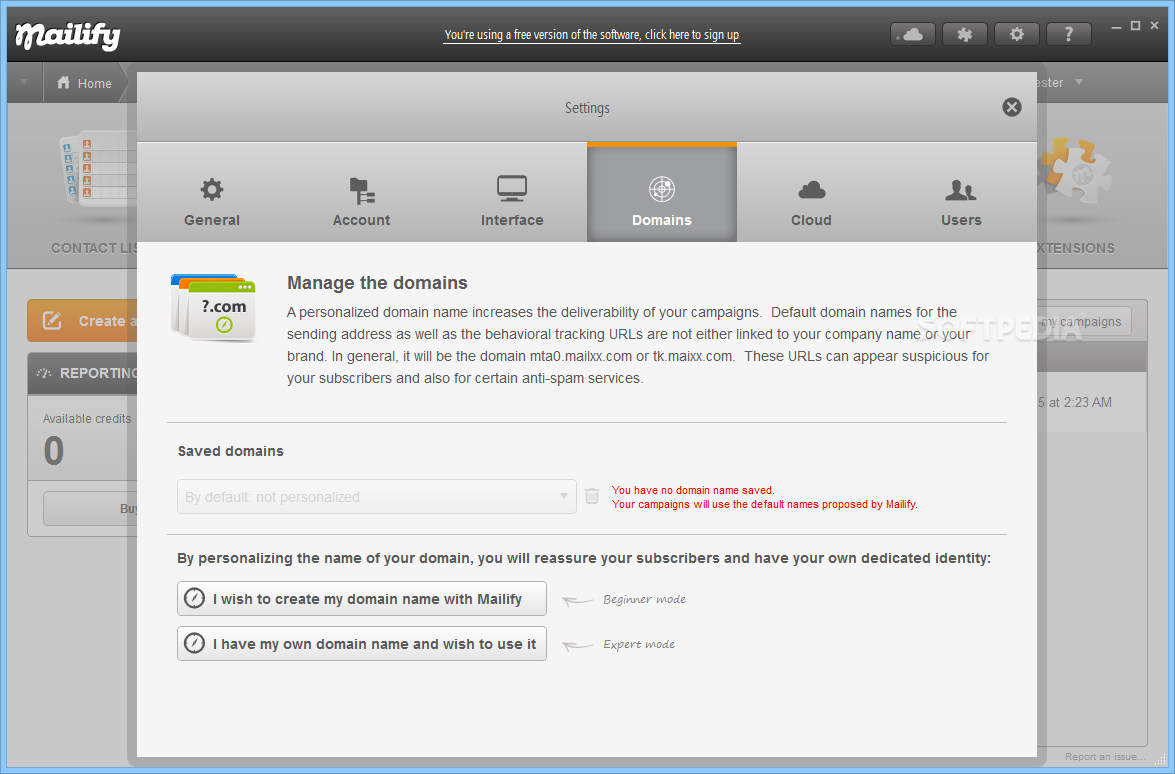
Task: Close the Settings dialog
Action: 1012,107
